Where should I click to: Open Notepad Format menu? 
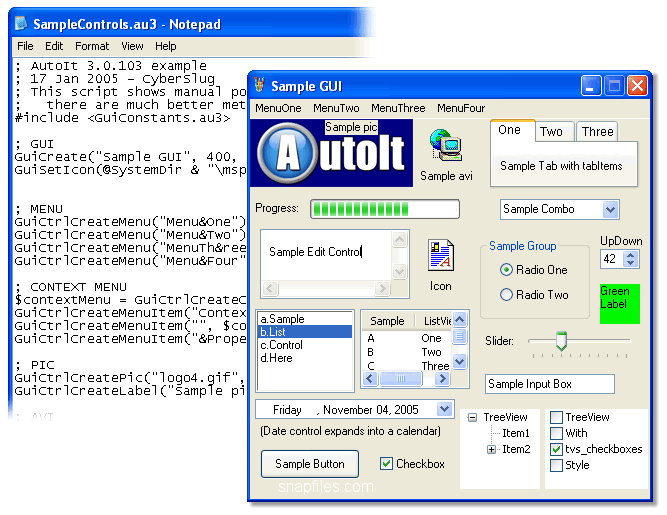[92, 46]
